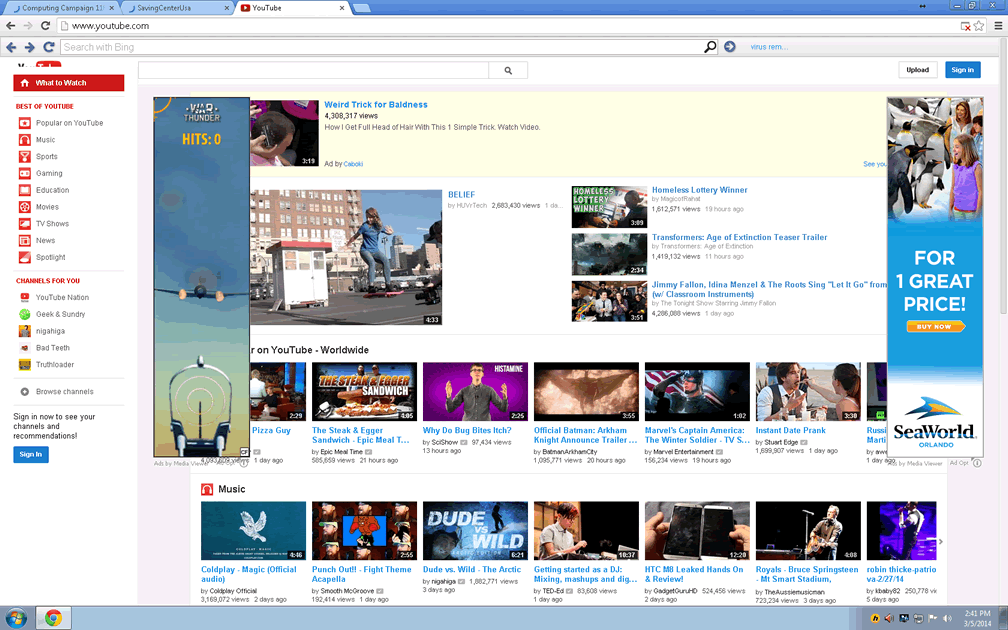Click the top-right Sign in button

point(962,70)
